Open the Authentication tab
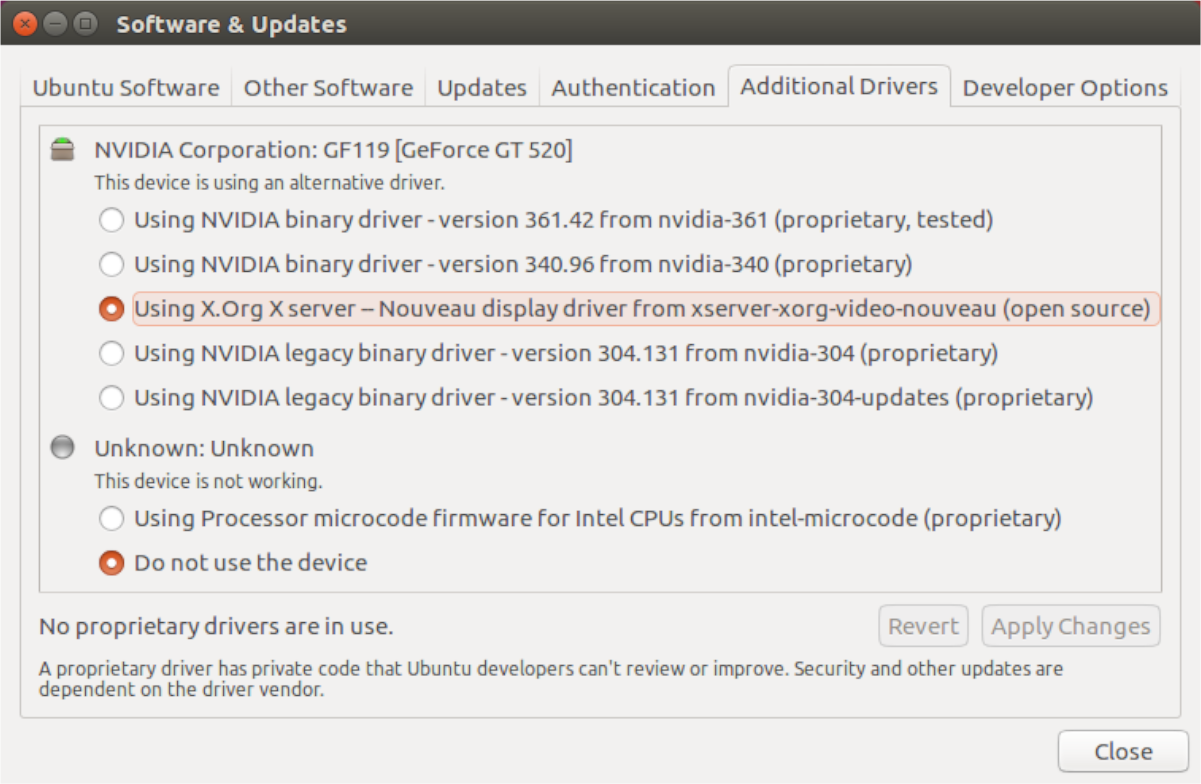The height and width of the screenshot is (784, 1201). pos(633,87)
